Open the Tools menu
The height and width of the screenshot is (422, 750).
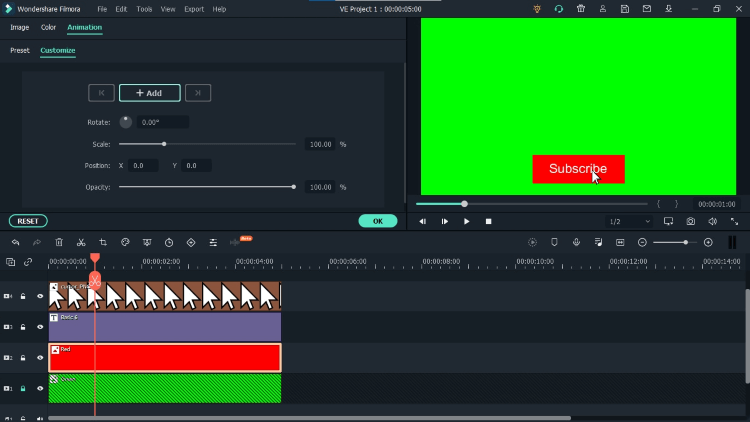144,9
